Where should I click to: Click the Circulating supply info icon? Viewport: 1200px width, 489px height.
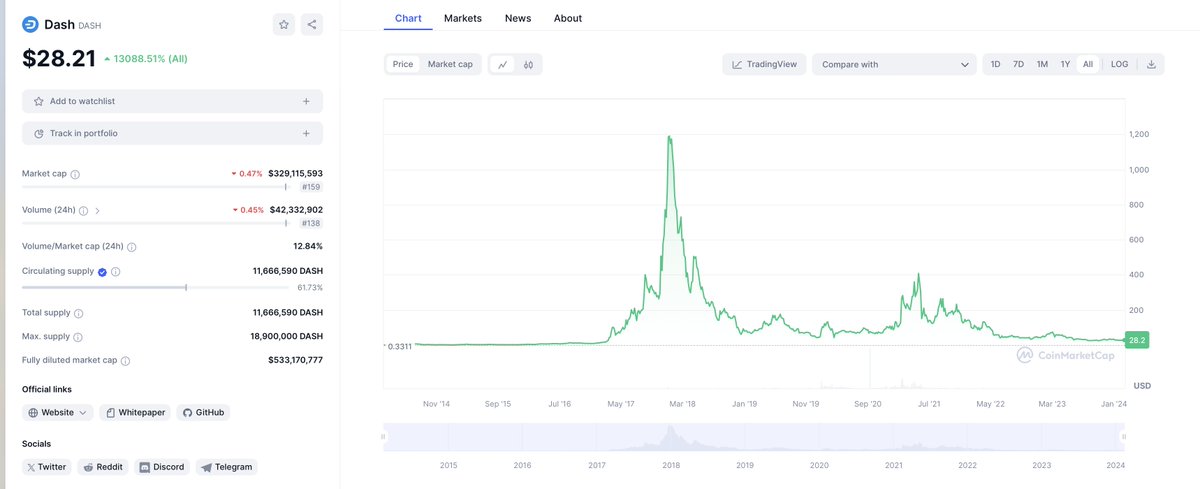(x=115, y=271)
